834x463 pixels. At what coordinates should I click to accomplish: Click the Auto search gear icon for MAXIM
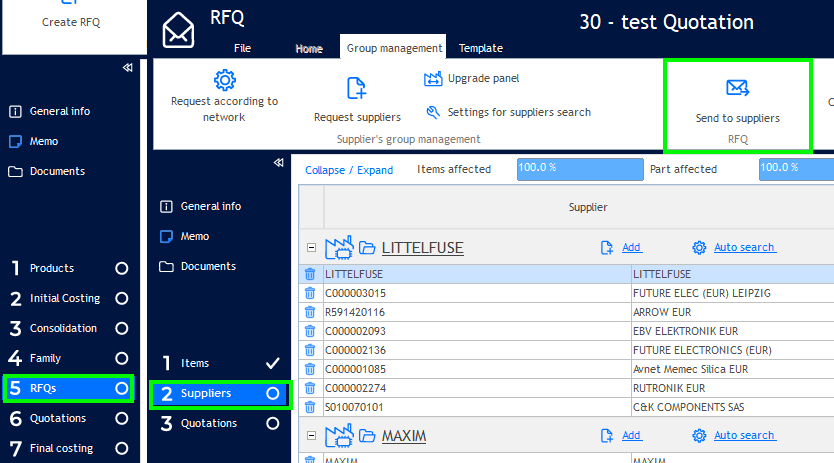click(699, 435)
